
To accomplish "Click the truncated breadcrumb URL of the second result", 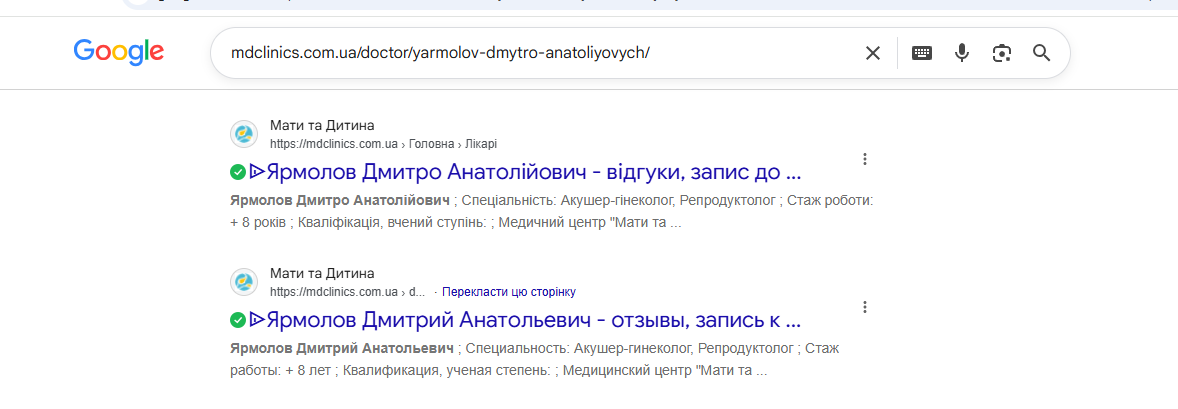I will coord(348,292).
